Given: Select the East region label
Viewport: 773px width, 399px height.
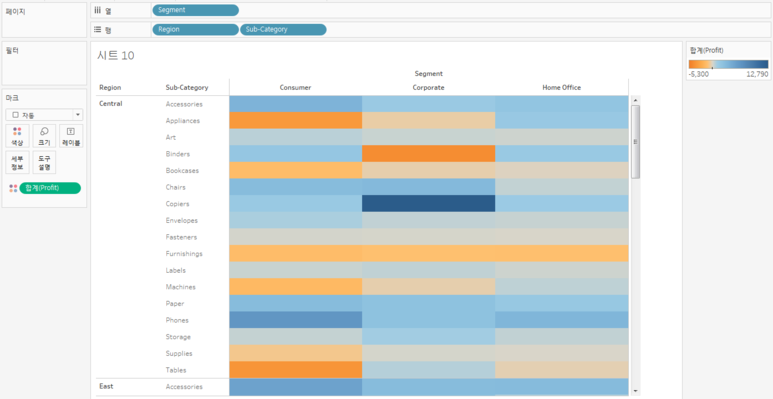Looking at the screenshot, I should (106, 386).
